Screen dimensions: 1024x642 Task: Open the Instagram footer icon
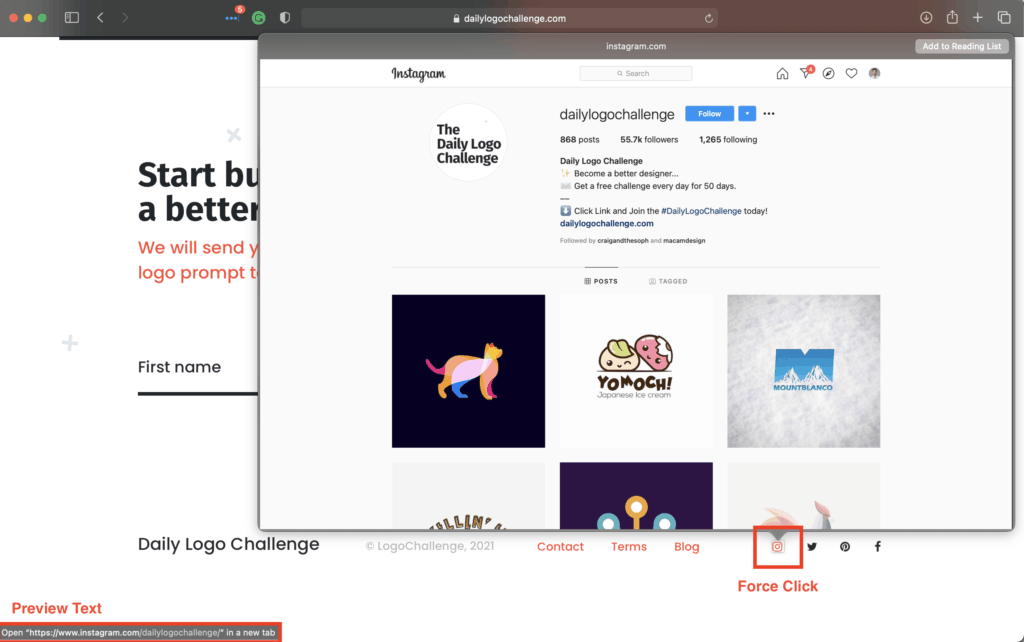pos(777,547)
